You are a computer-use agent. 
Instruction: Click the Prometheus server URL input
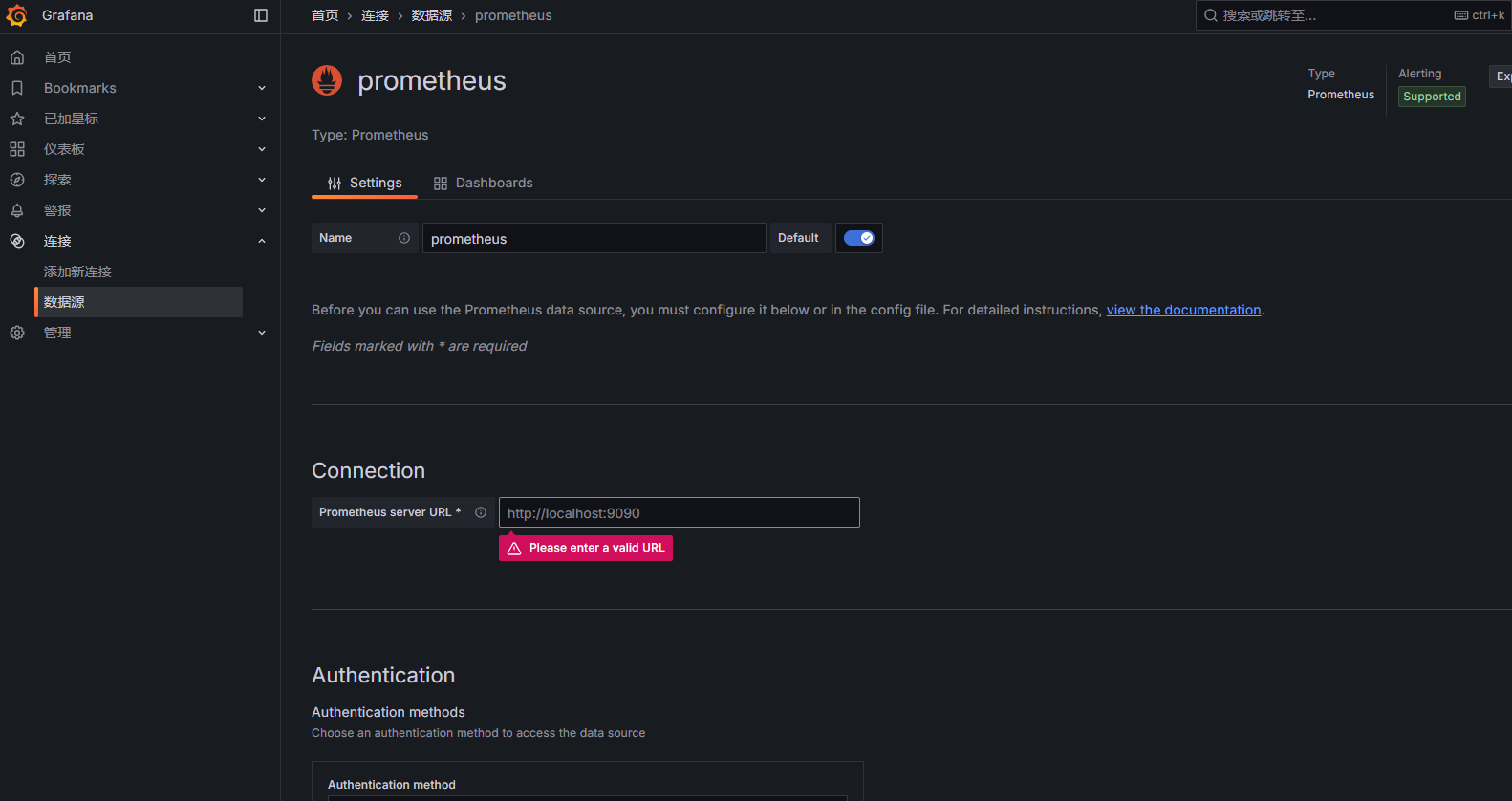point(680,512)
